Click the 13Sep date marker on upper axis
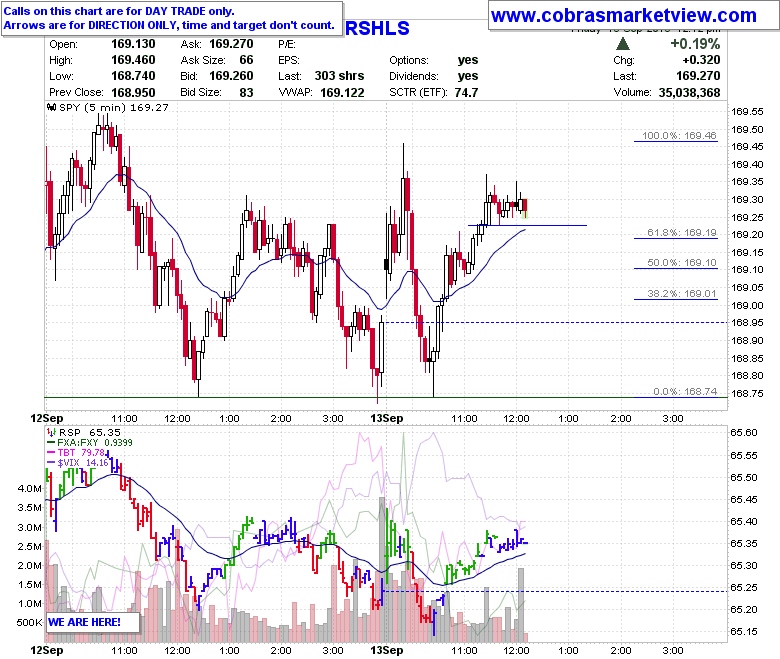The width and height of the screenshot is (780, 659). coord(387,418)
